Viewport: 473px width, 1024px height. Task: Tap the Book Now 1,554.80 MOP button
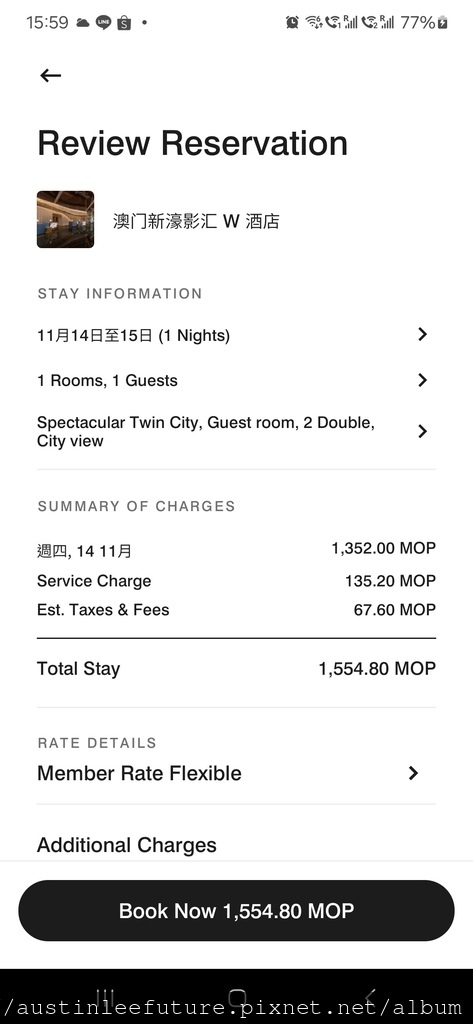coord(236,910)
